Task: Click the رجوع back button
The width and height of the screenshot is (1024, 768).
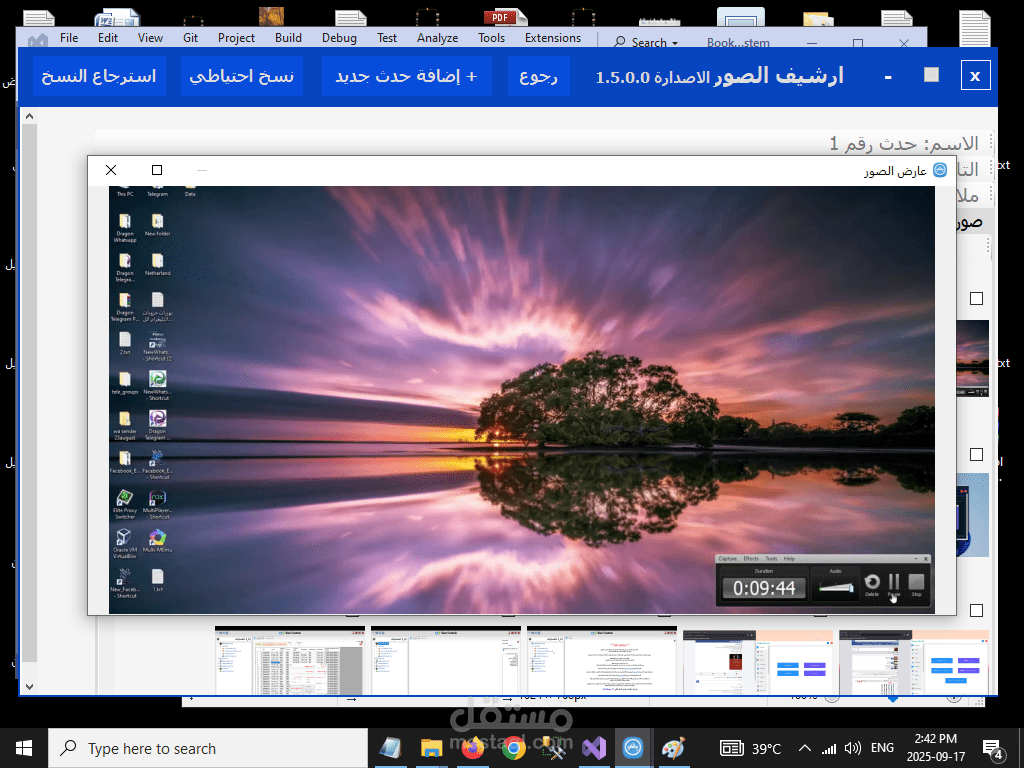Action: pyautogui.click(x=539, y=76)
